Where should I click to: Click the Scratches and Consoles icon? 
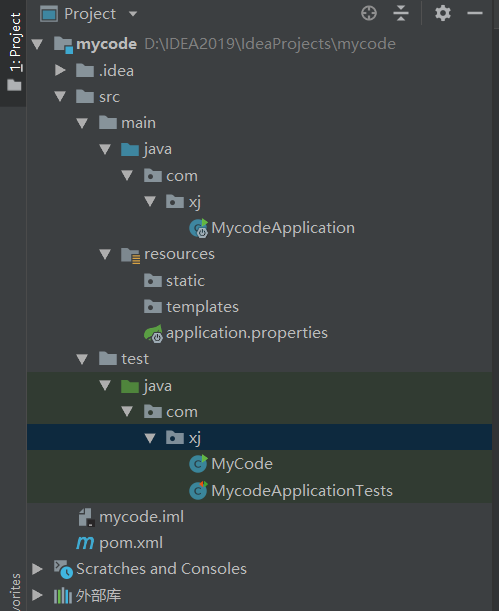(x=63, y=569)
